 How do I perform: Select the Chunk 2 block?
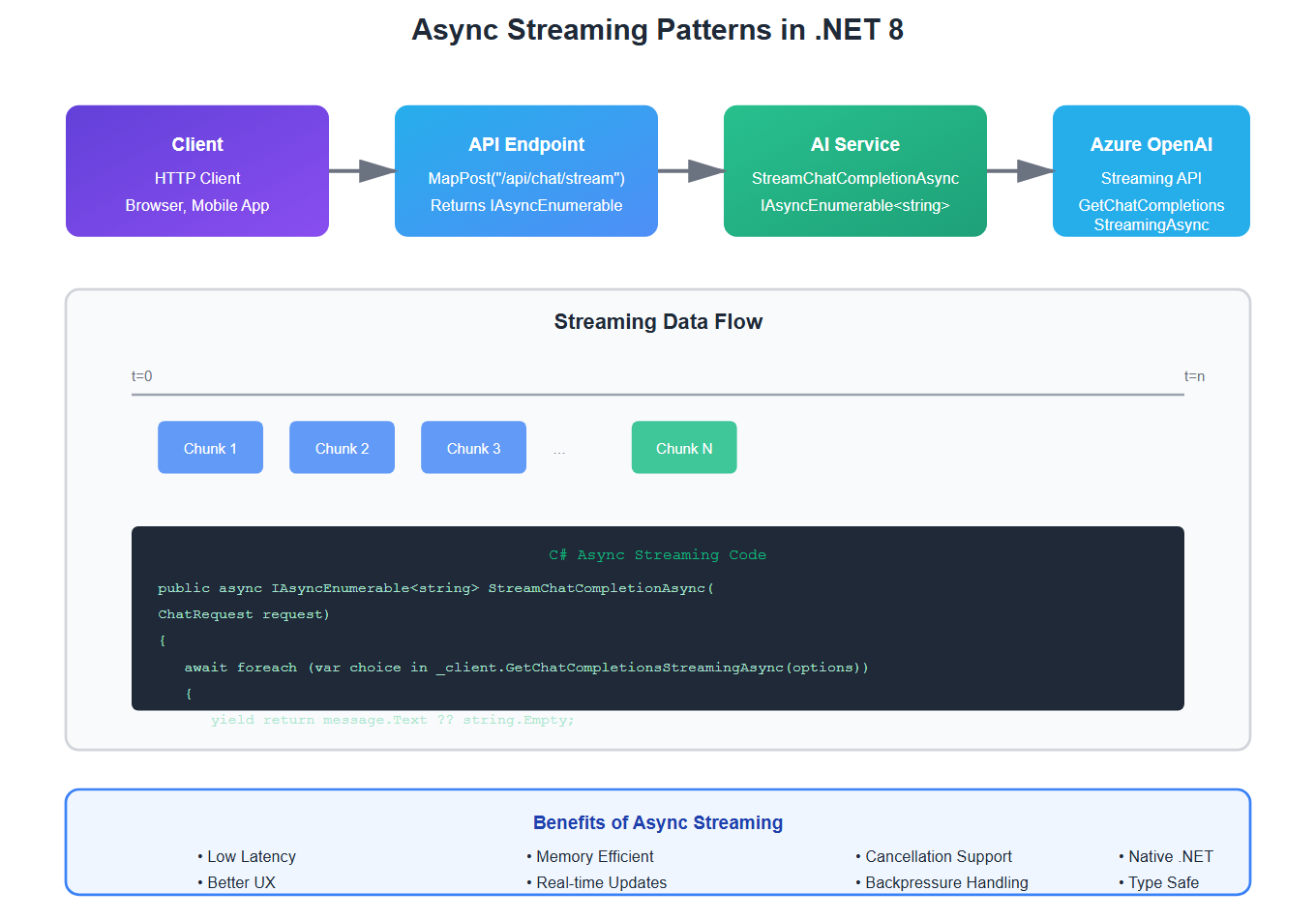coord(342,448)
